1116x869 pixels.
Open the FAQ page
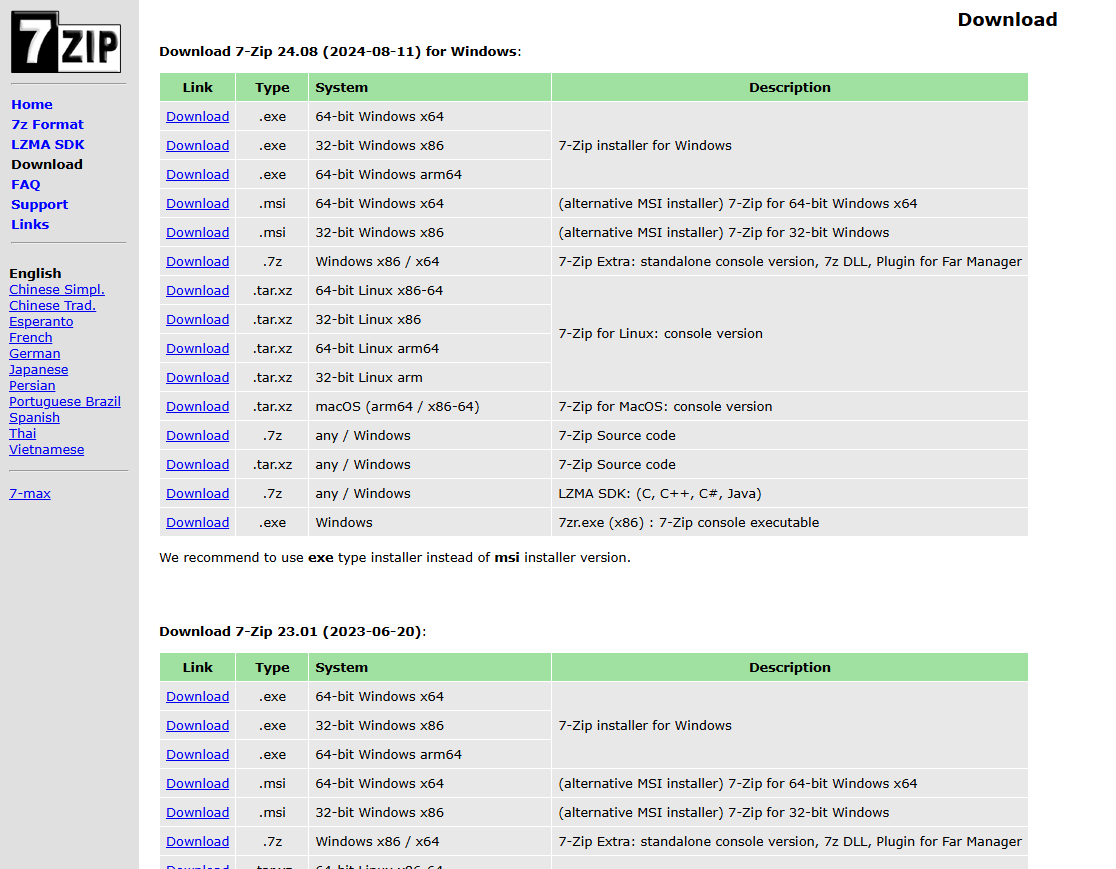(26, 184)
